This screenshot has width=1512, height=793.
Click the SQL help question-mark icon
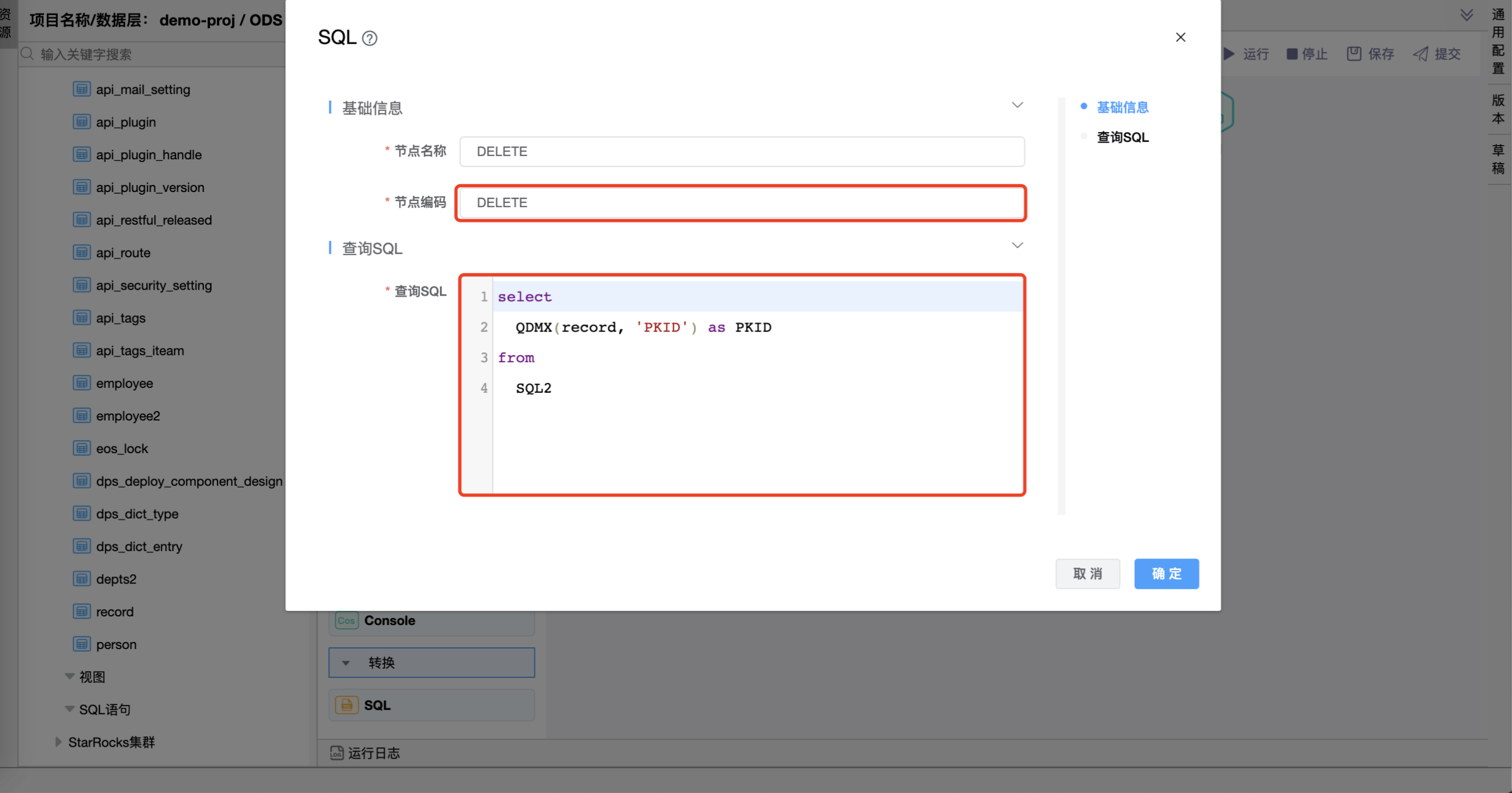369,38
